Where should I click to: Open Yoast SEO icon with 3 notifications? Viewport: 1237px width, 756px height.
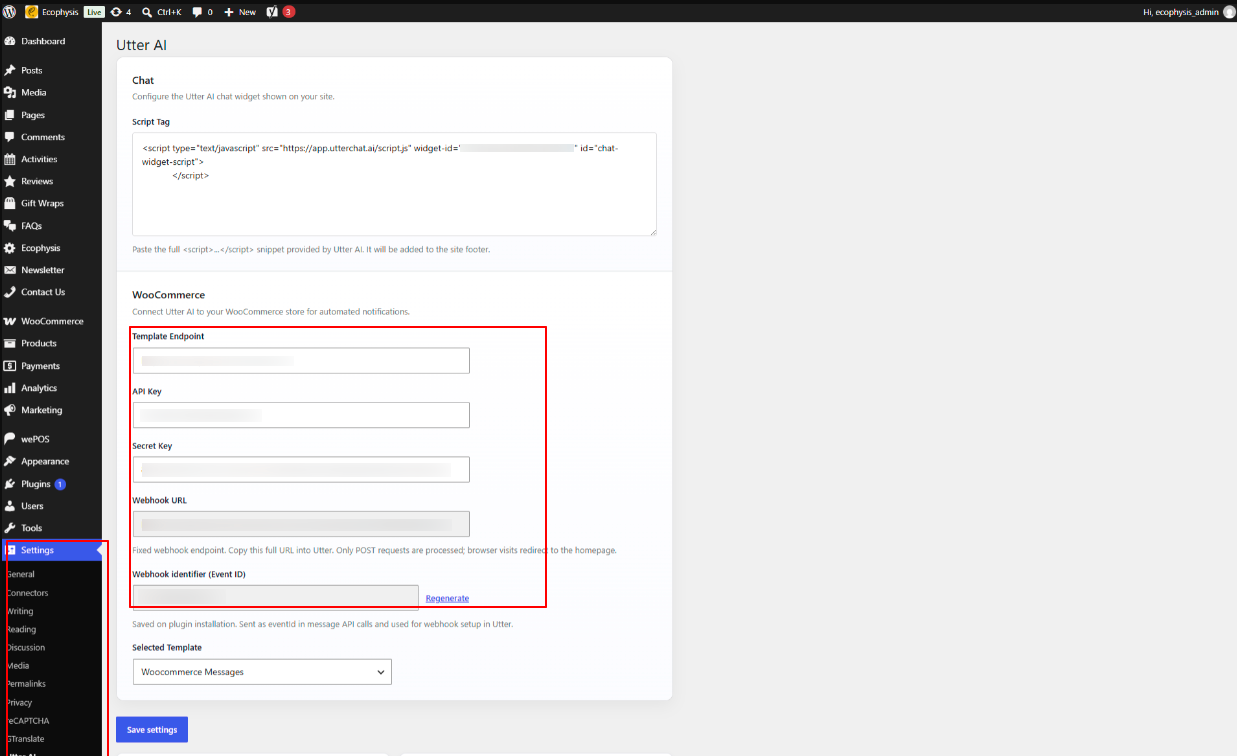click(280, 12)
